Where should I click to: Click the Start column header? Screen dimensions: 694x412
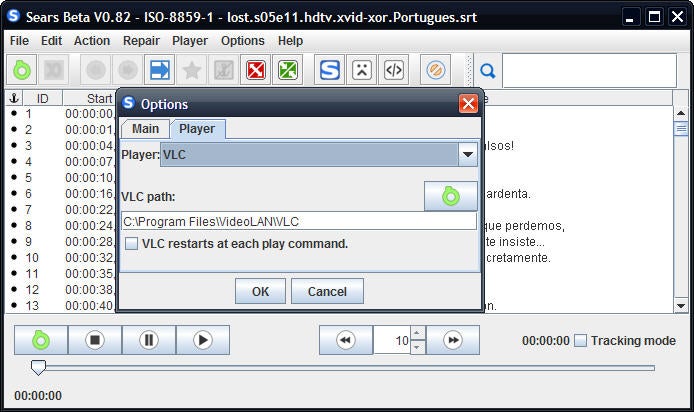[x=99, y=98]
